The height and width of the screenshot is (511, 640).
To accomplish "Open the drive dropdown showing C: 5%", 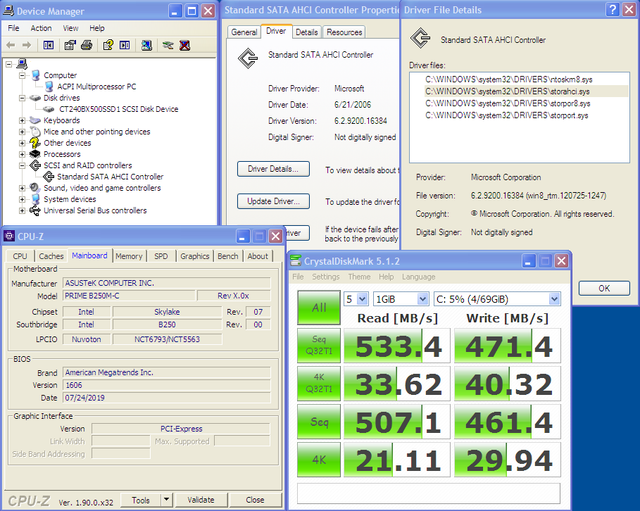I will coord(554,299).
